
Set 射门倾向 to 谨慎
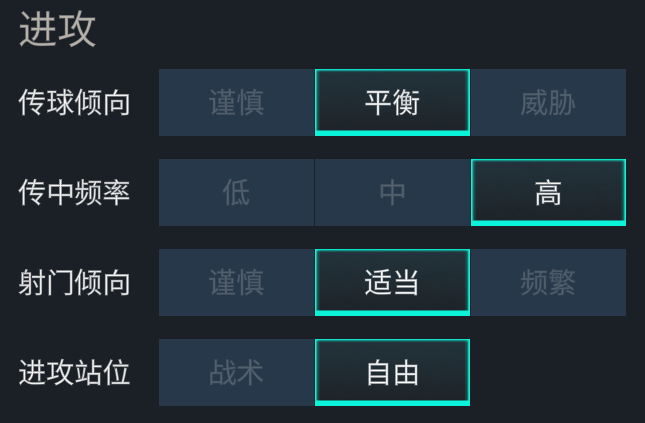click(237, 283)
